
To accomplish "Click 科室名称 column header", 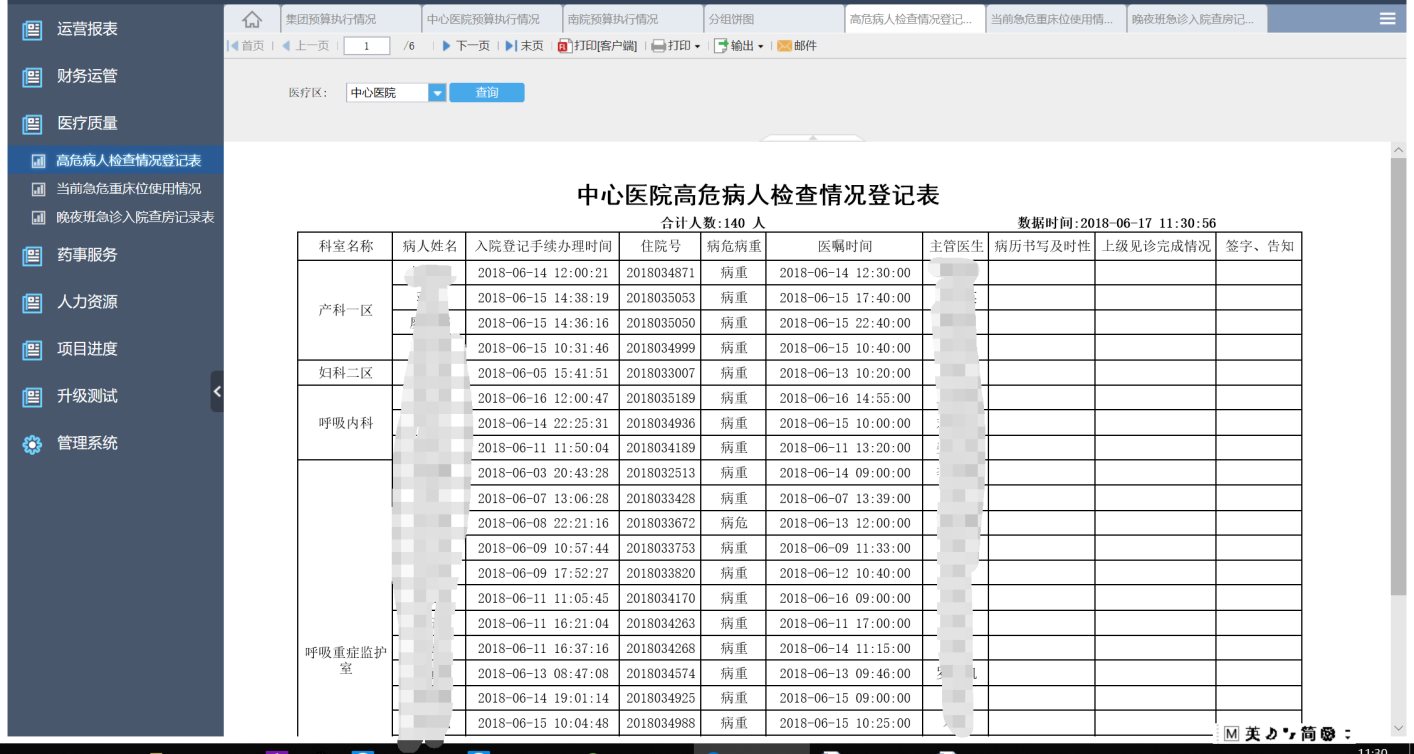I will [346, 246].
